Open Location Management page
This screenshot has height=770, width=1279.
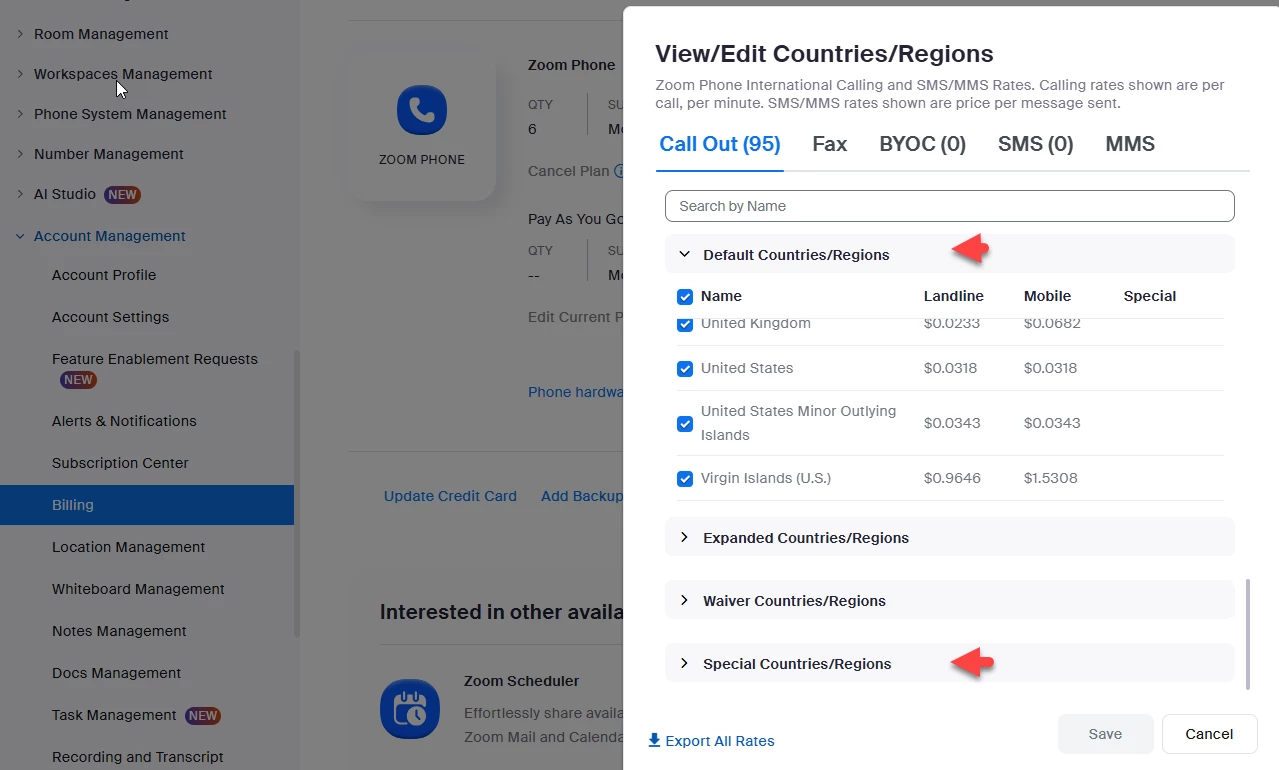(x=128, y=547)
